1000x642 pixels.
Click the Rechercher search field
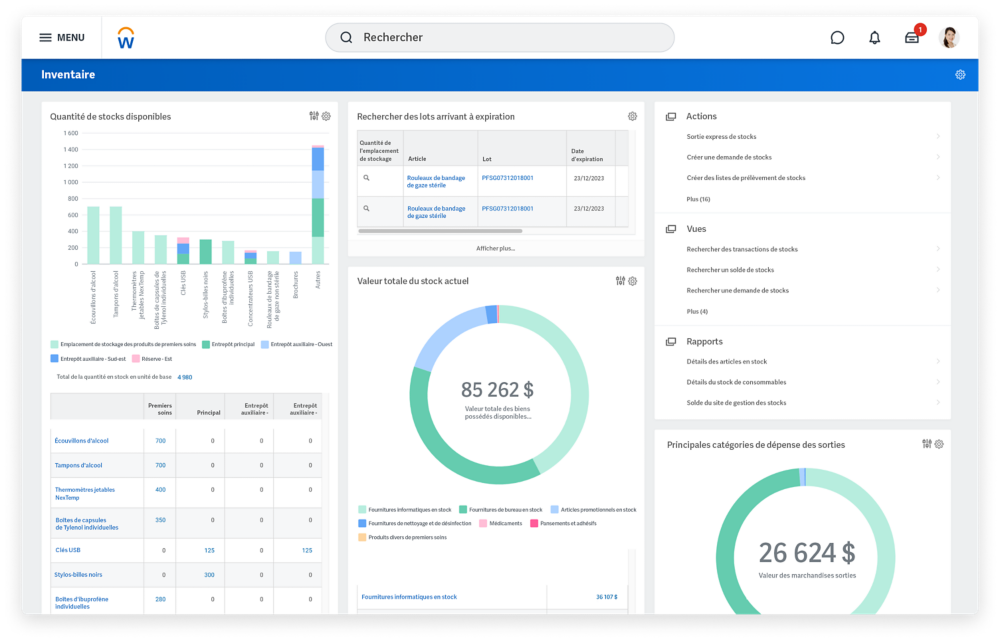click(500, 38)
